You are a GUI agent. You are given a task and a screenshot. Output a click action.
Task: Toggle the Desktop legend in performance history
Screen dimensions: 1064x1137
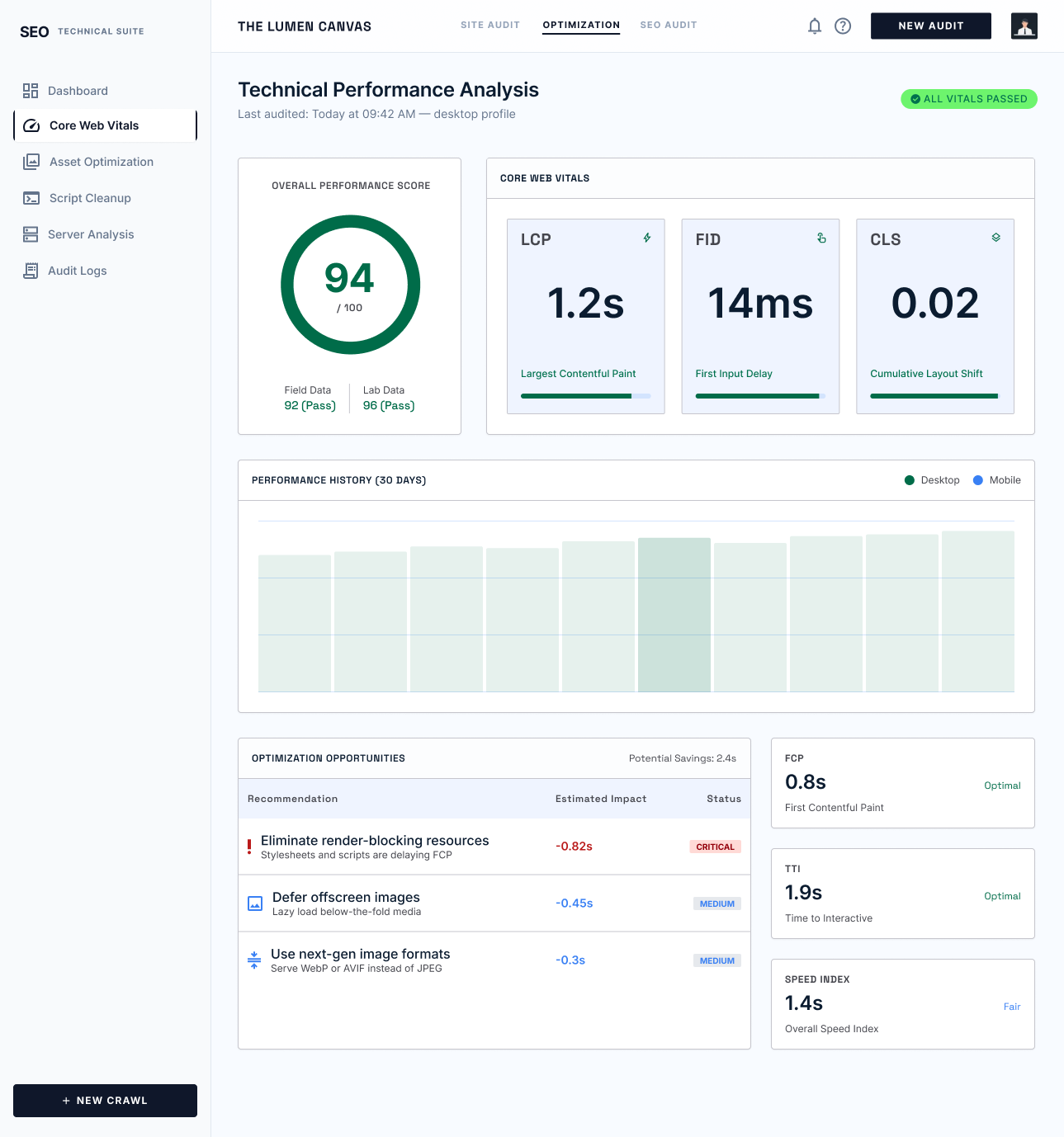(x=932, y=480)
